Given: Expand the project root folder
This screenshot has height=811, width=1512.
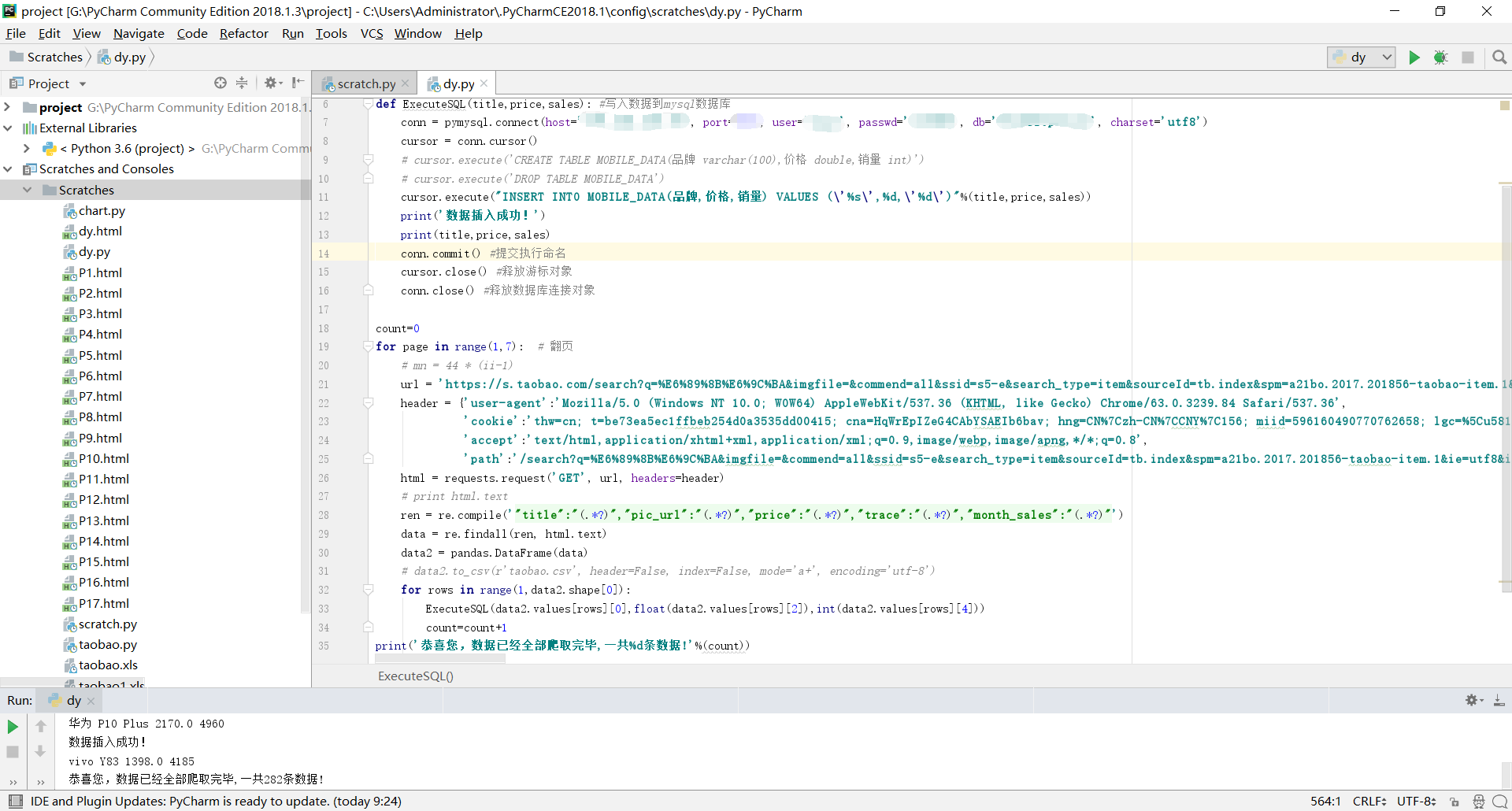Looking at the screenshot, I should (x=7, y=107).
